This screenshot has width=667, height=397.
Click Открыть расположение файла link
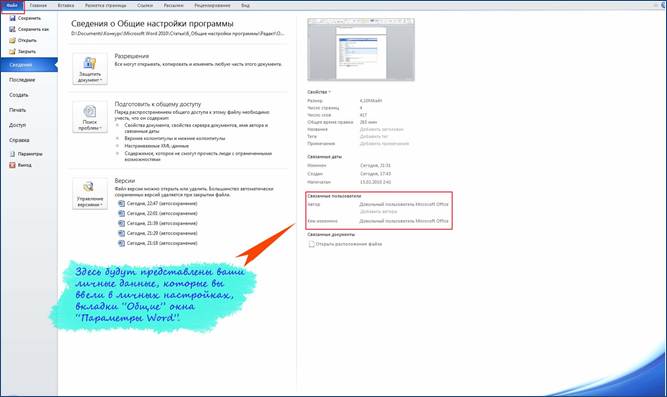click(x=345, y=244)
